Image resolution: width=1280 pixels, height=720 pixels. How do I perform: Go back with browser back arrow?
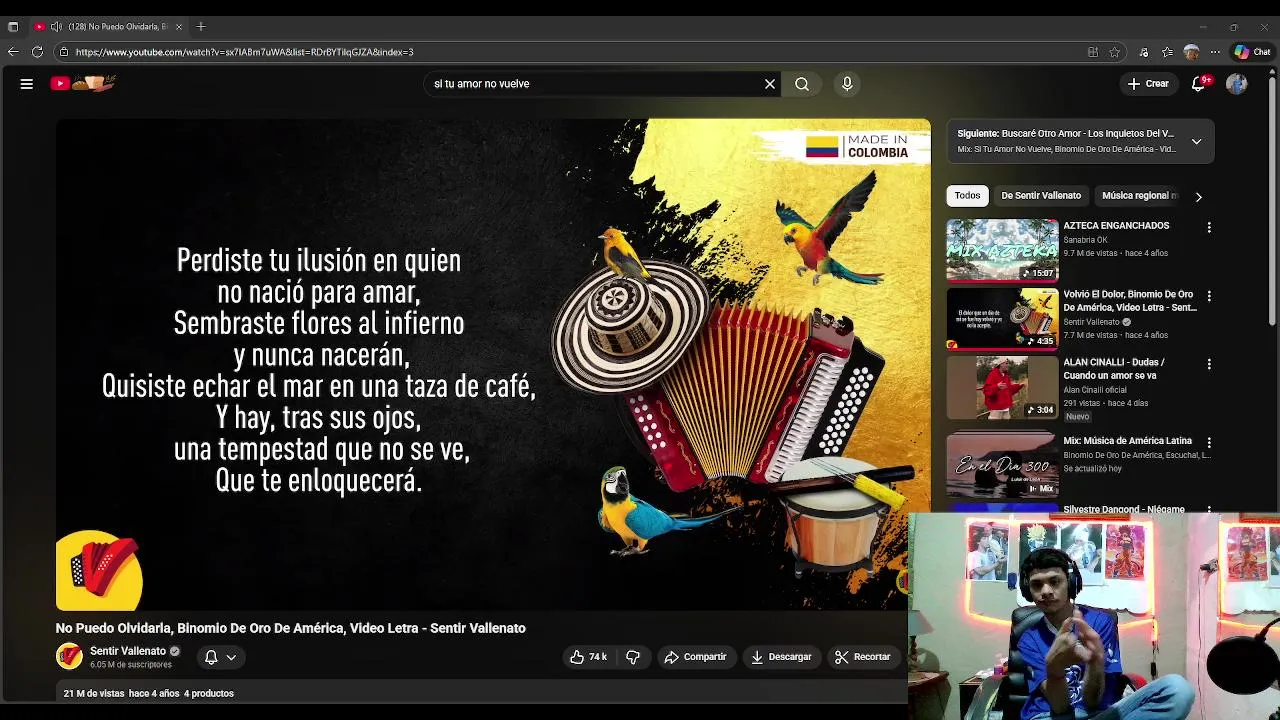[x=13, y=52]
